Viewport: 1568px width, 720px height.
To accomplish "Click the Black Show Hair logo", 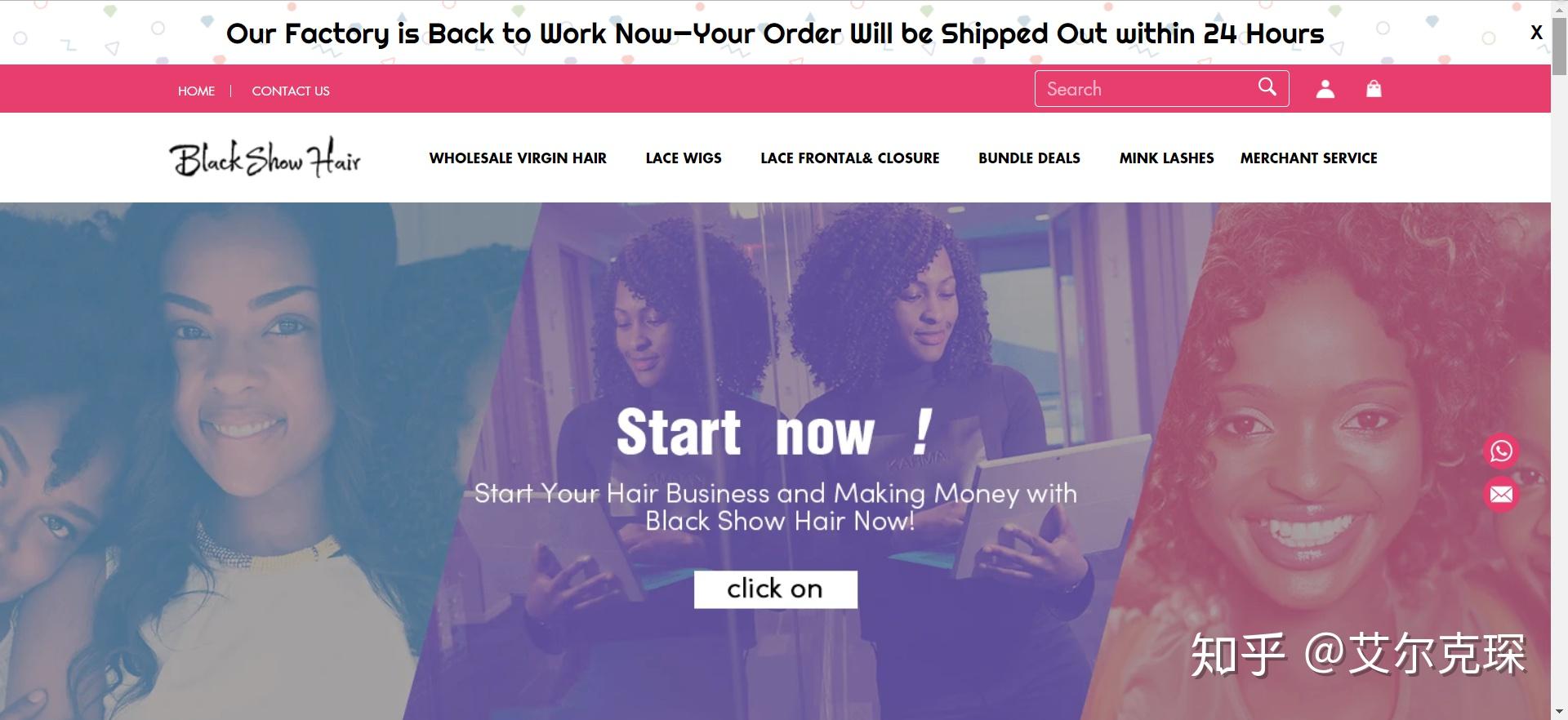I will [265, 158].
